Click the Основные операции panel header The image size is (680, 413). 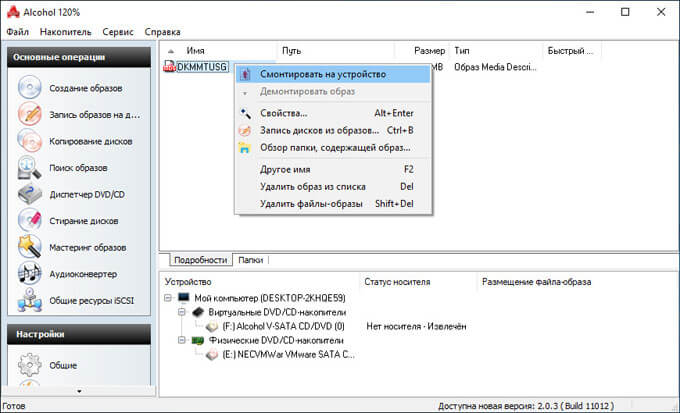coord(79,57)
